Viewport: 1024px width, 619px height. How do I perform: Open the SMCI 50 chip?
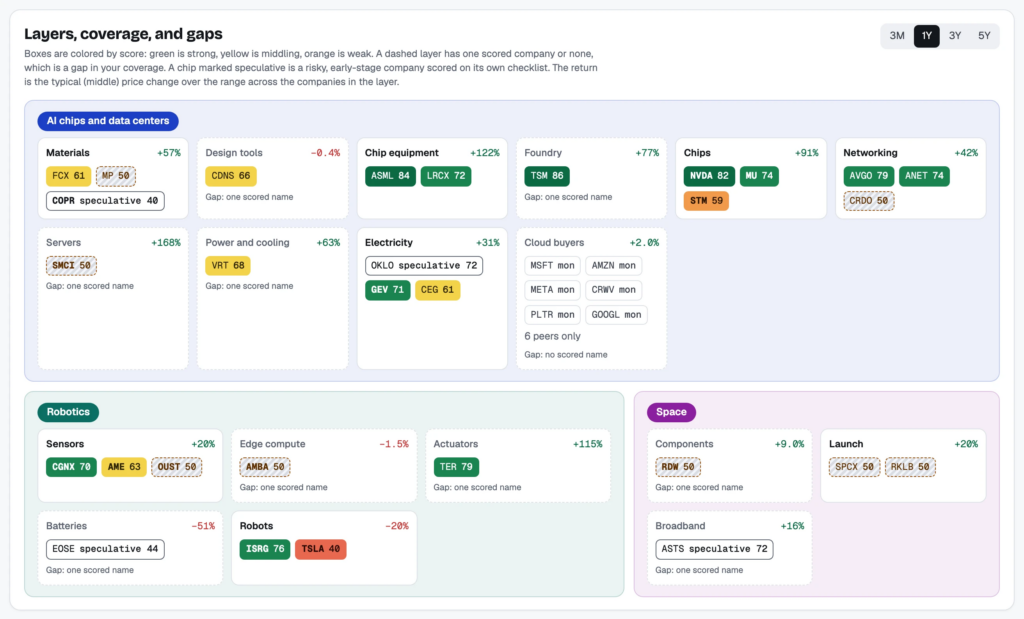click(x=71, y=265)
